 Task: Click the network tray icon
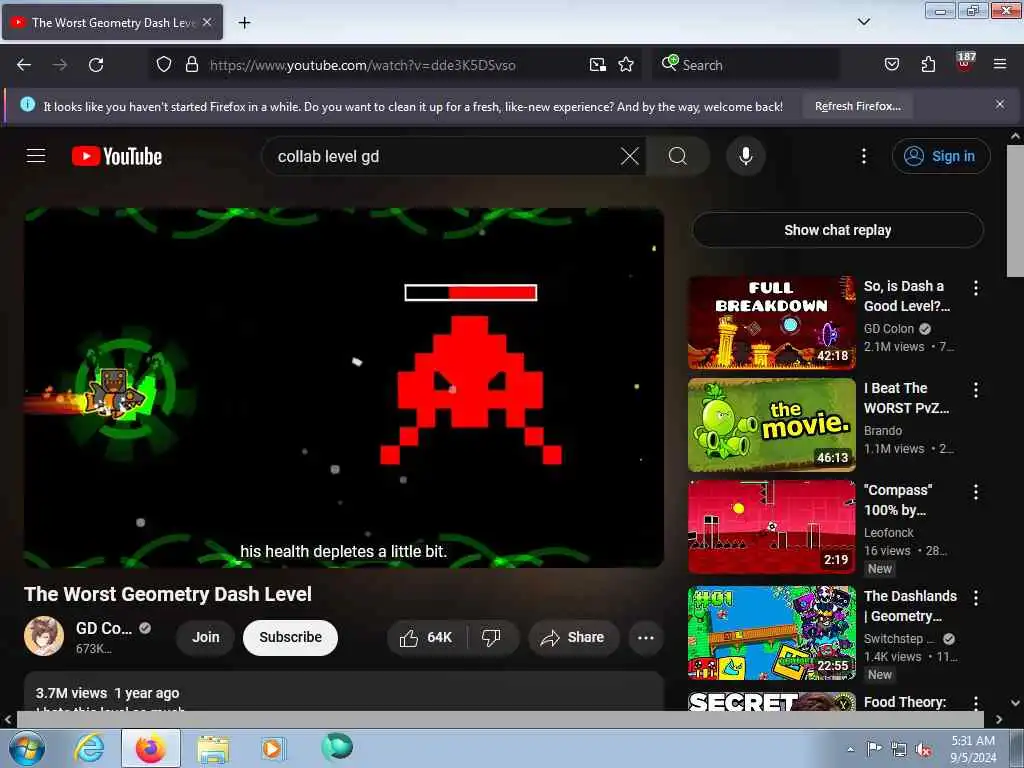coord(899,749)
